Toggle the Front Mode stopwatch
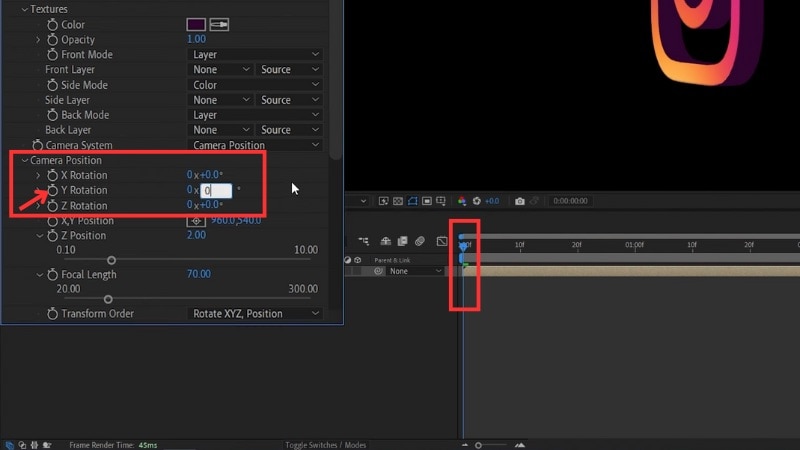Screen dimensions: 800x450 (x=52, y=54)
